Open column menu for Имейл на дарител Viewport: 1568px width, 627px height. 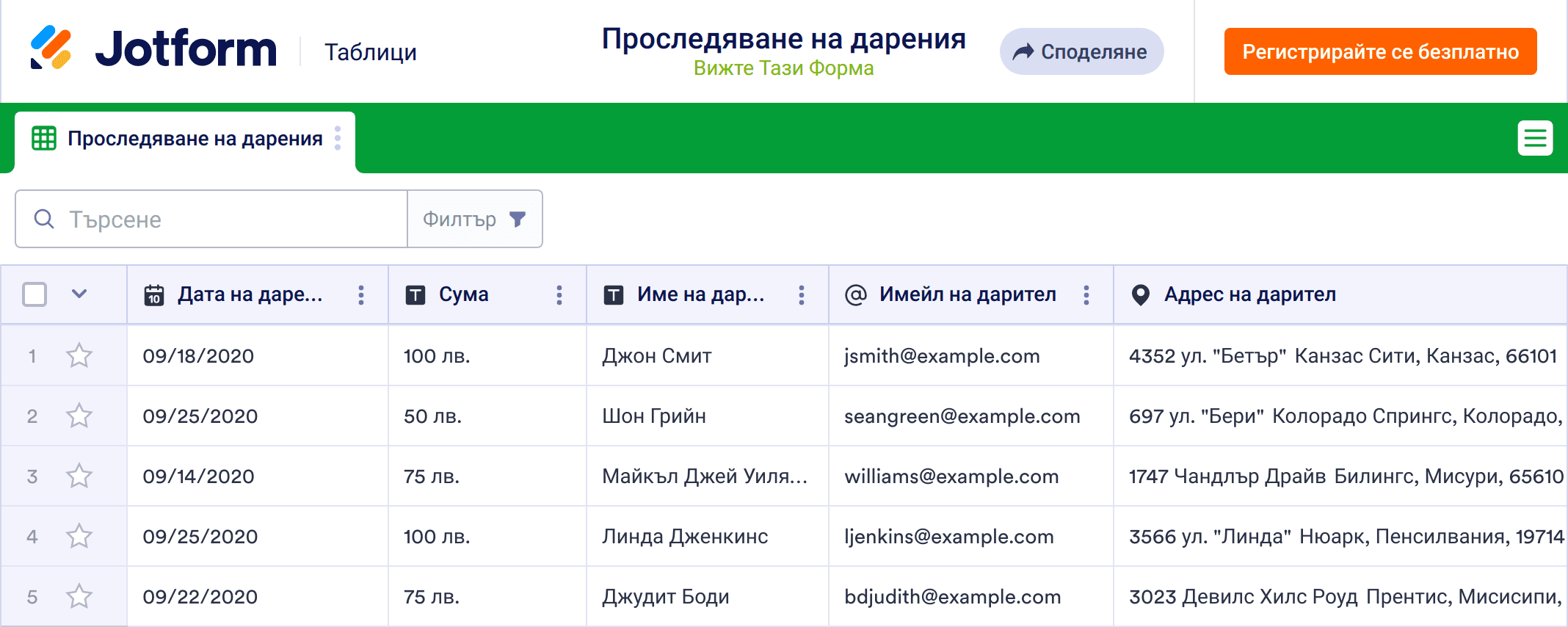click(1086, 295)
